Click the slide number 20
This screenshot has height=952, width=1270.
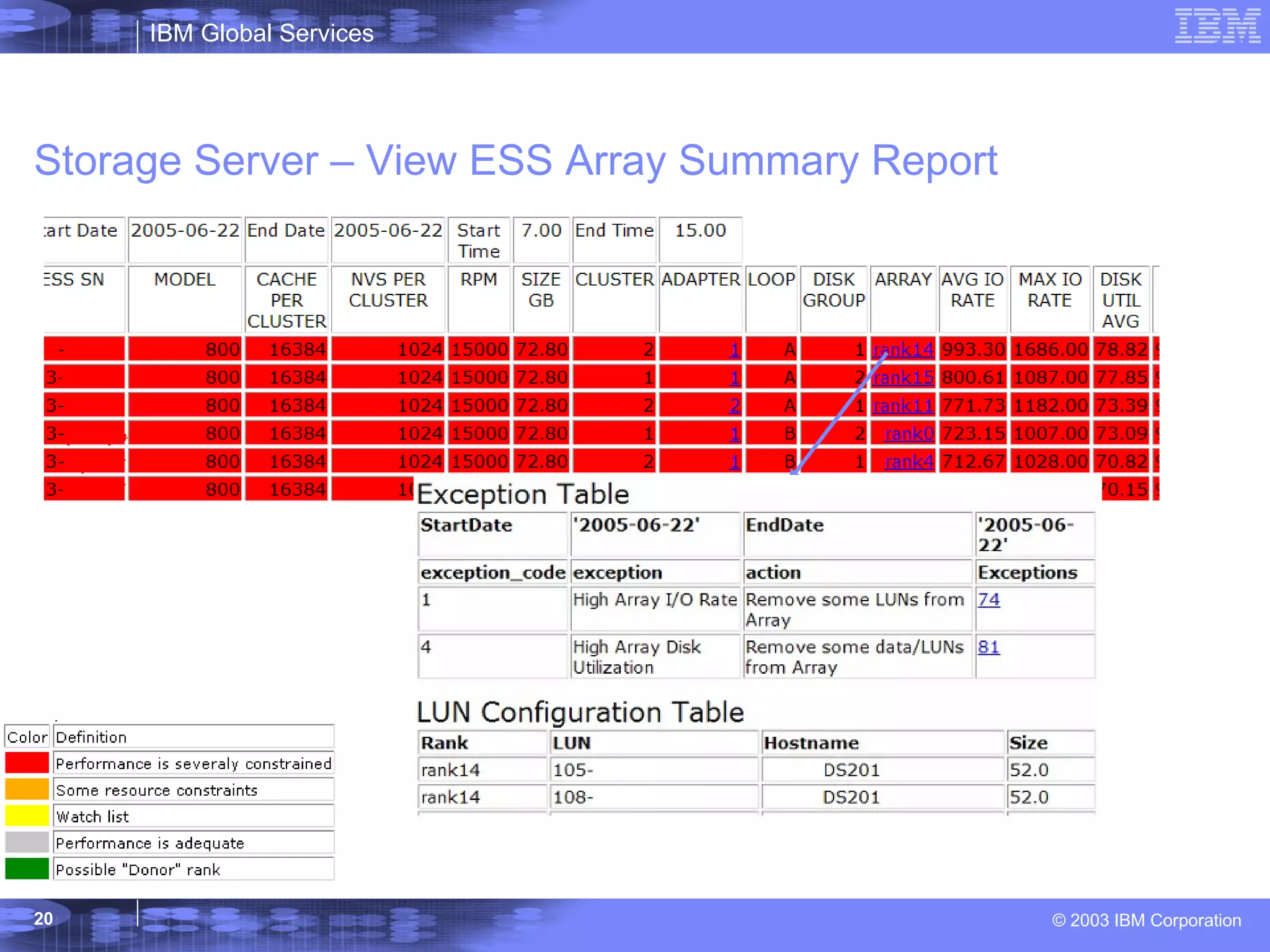pos(43,919)
